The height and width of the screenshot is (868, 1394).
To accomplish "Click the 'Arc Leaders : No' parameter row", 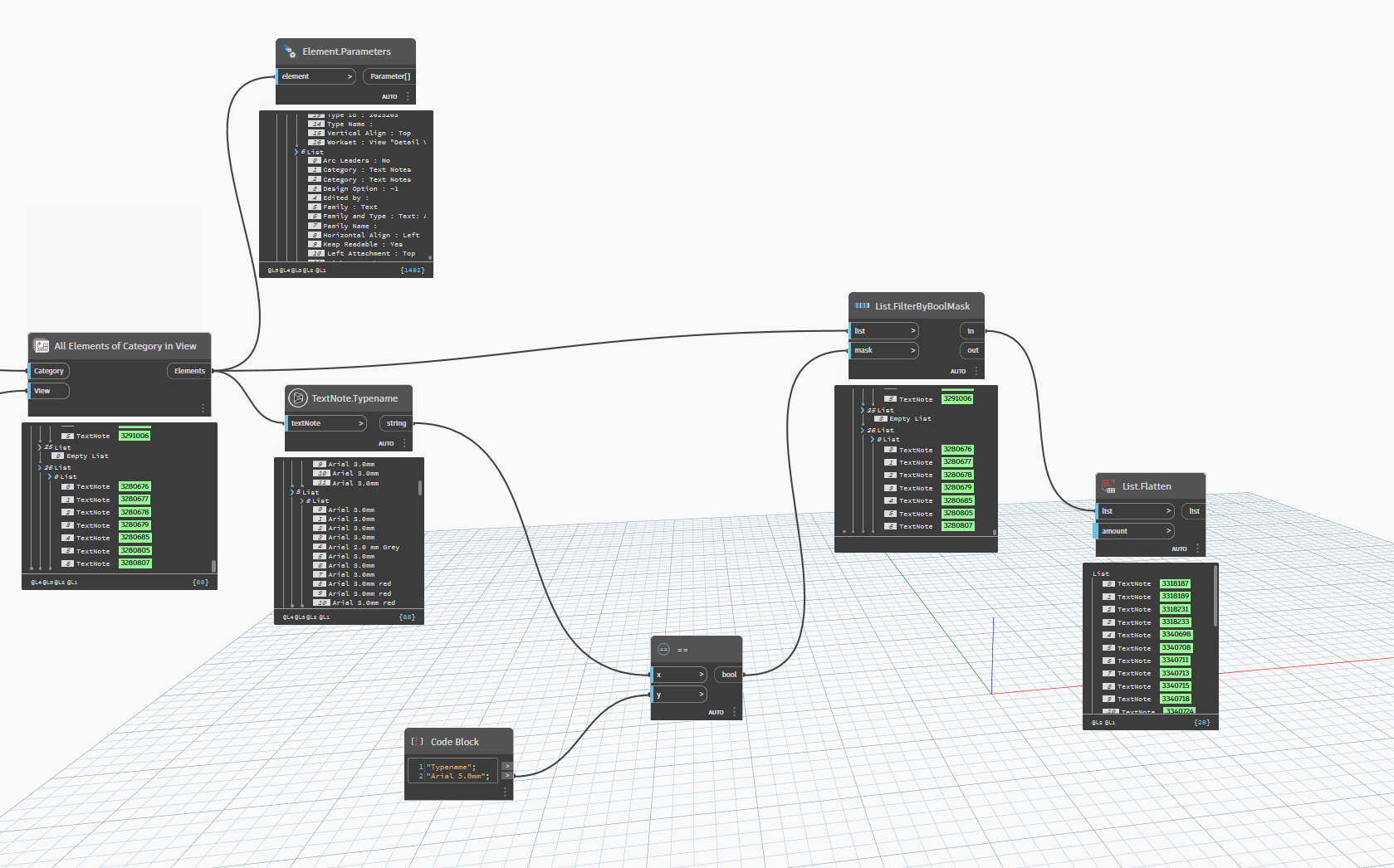I will (x=350, y=161).
